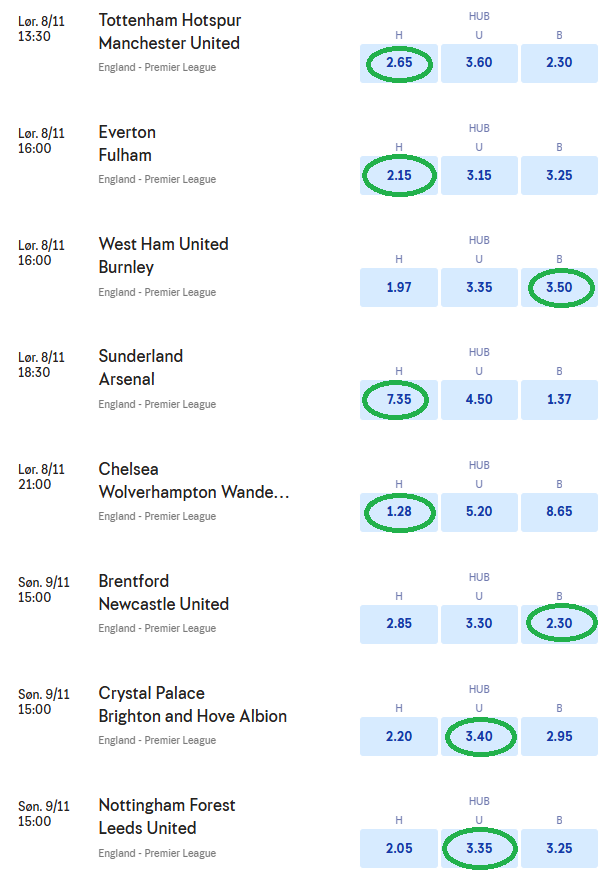Bet on Burnley away win at 3.50
Screen dimensions: 605x891
tap(559, 288)
